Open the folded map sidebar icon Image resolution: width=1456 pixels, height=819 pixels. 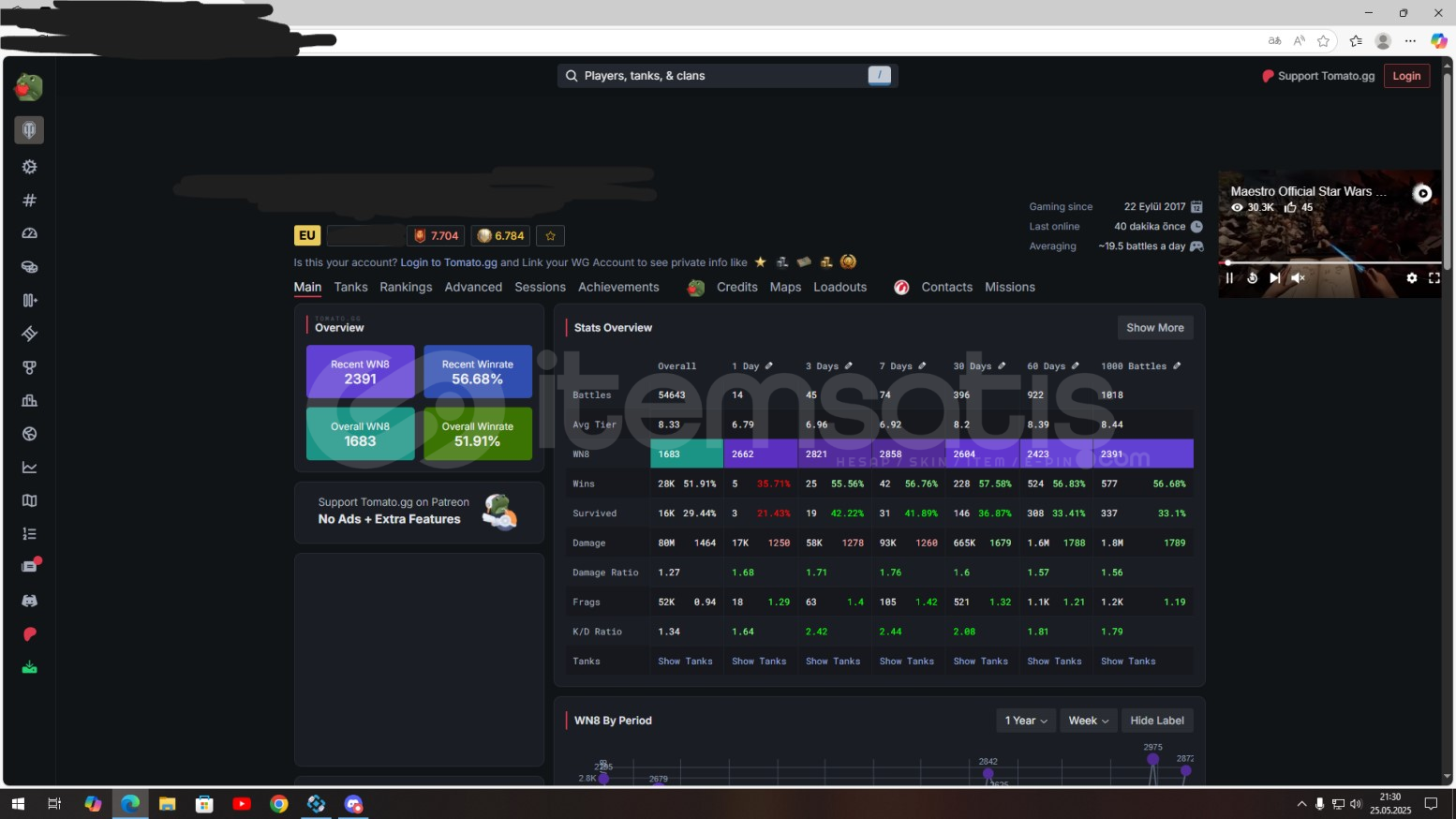pos(29,500)
